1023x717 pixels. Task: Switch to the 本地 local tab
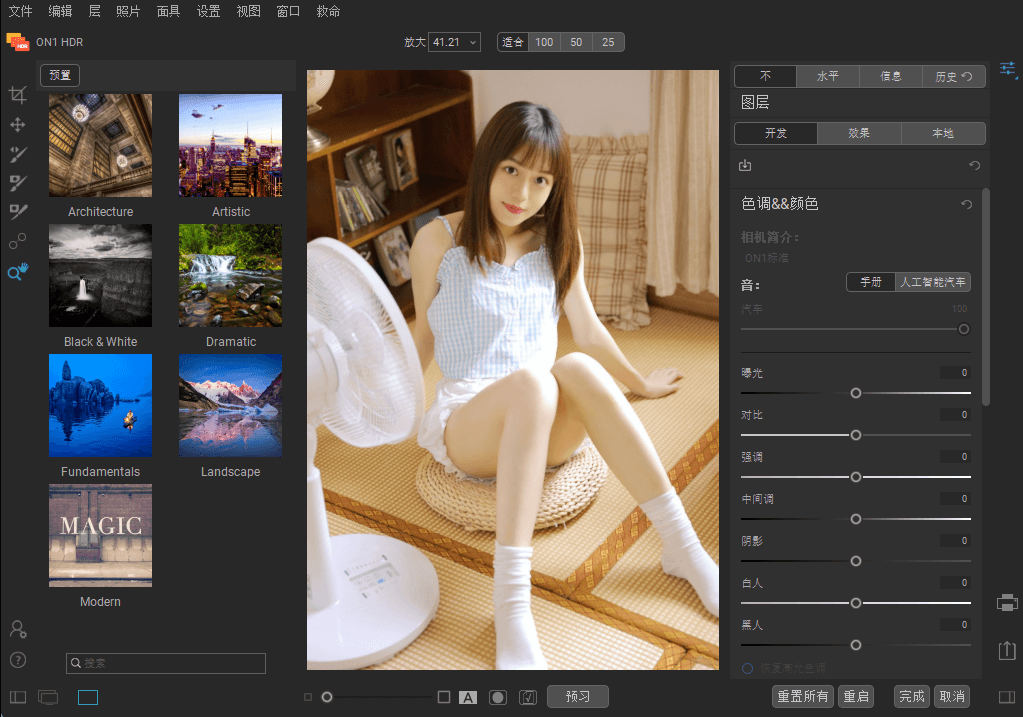click(943, 133)
